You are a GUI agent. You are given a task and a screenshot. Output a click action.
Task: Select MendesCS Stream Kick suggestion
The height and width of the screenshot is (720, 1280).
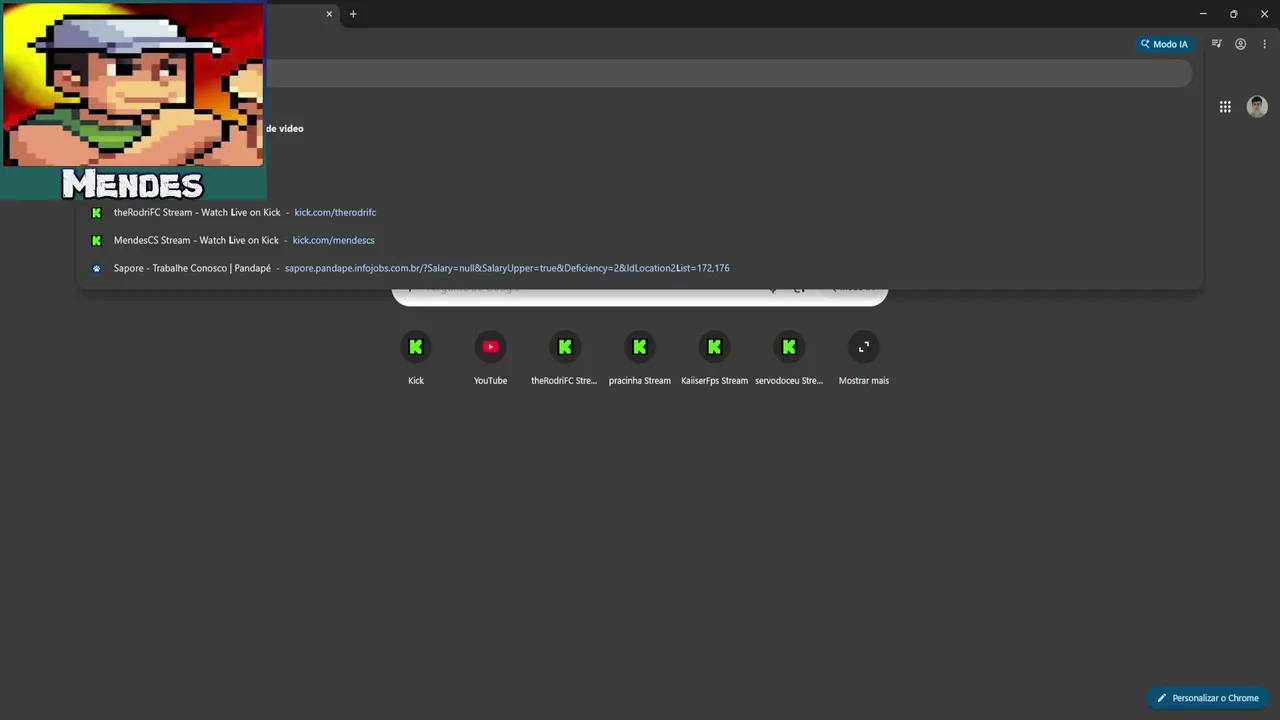(640, 240)
